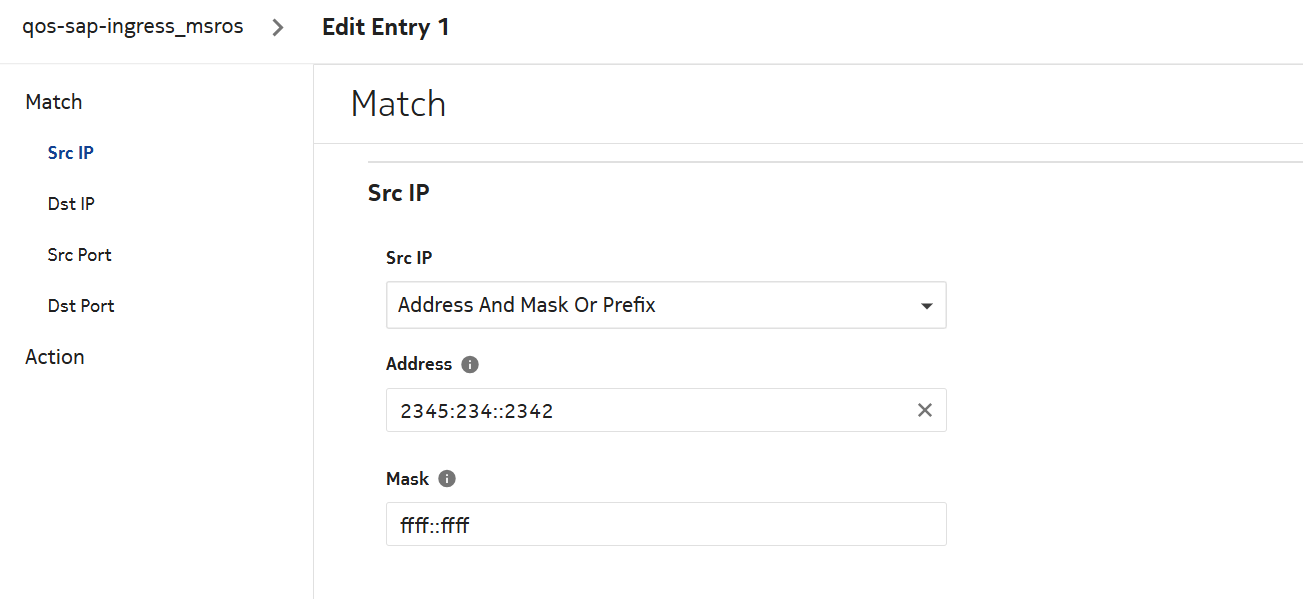This screenshot has width=1303, height=599.
Task: Click the Edit Entry 1 breadcrumb title
Action: tap(385, 28)
